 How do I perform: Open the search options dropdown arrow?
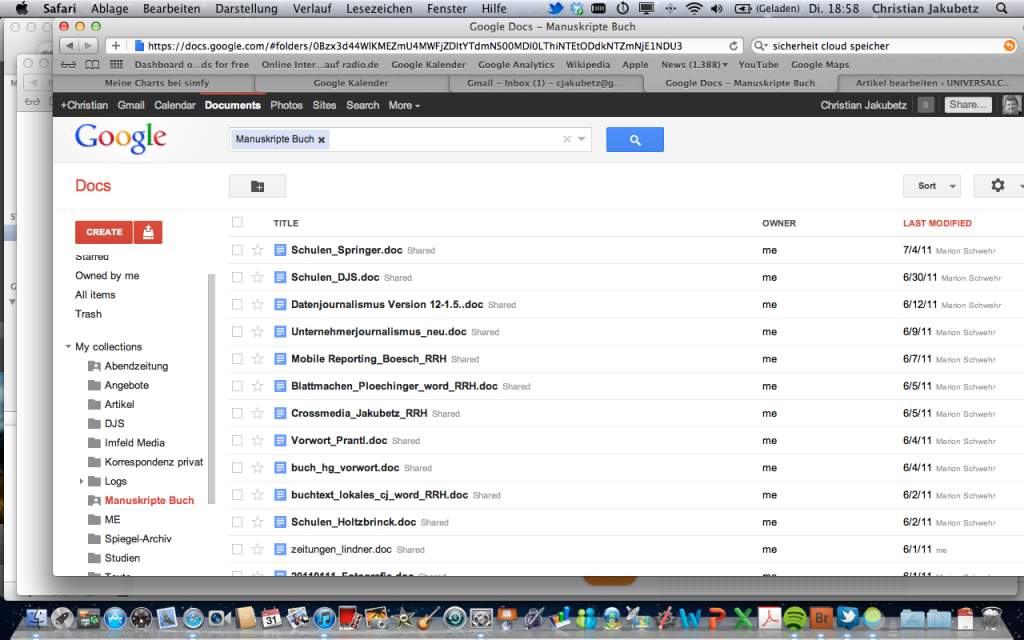click(581, 139)
